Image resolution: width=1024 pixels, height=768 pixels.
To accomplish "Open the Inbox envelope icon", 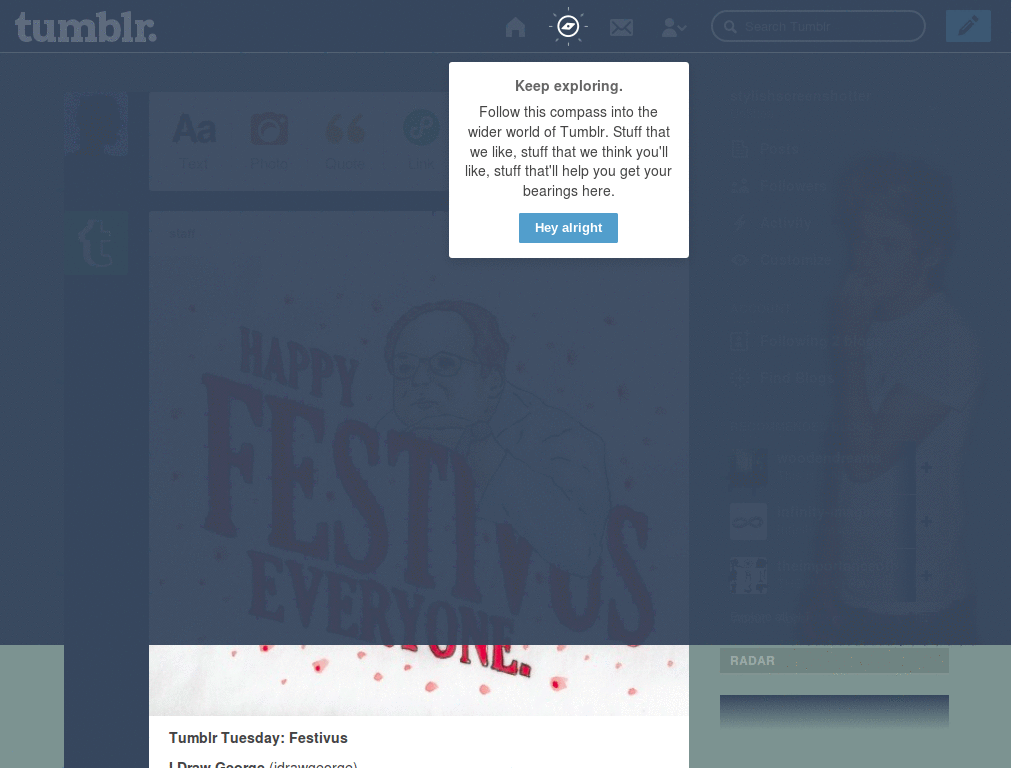I will [621, 27].
